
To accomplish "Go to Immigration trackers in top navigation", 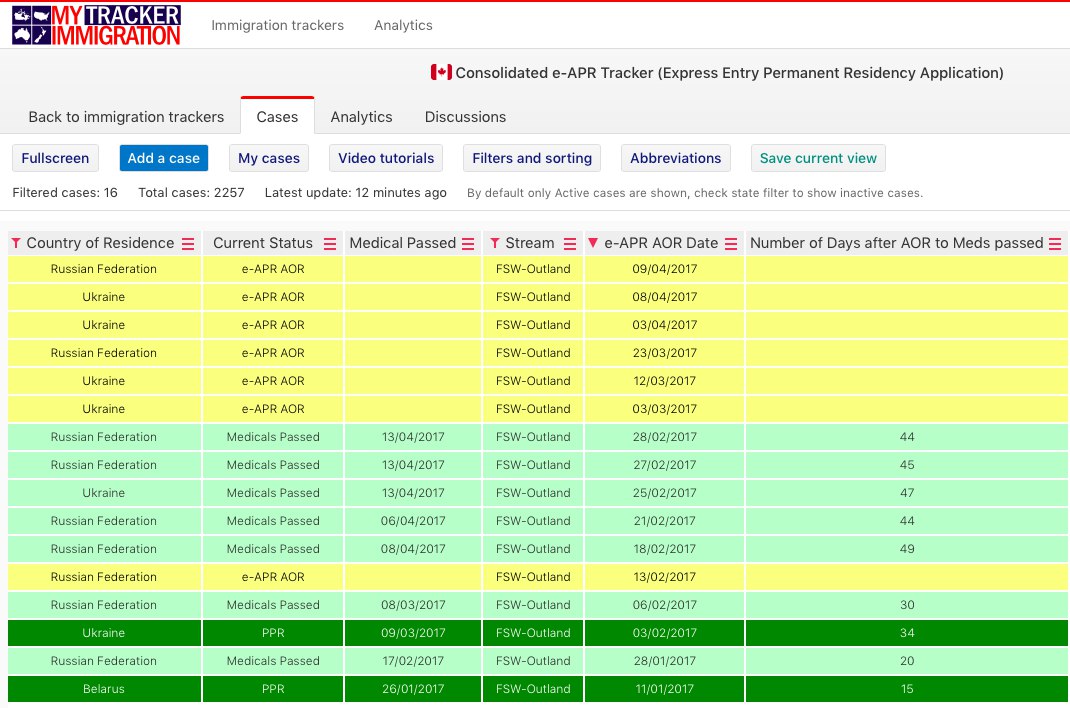I will coord(278,25).
